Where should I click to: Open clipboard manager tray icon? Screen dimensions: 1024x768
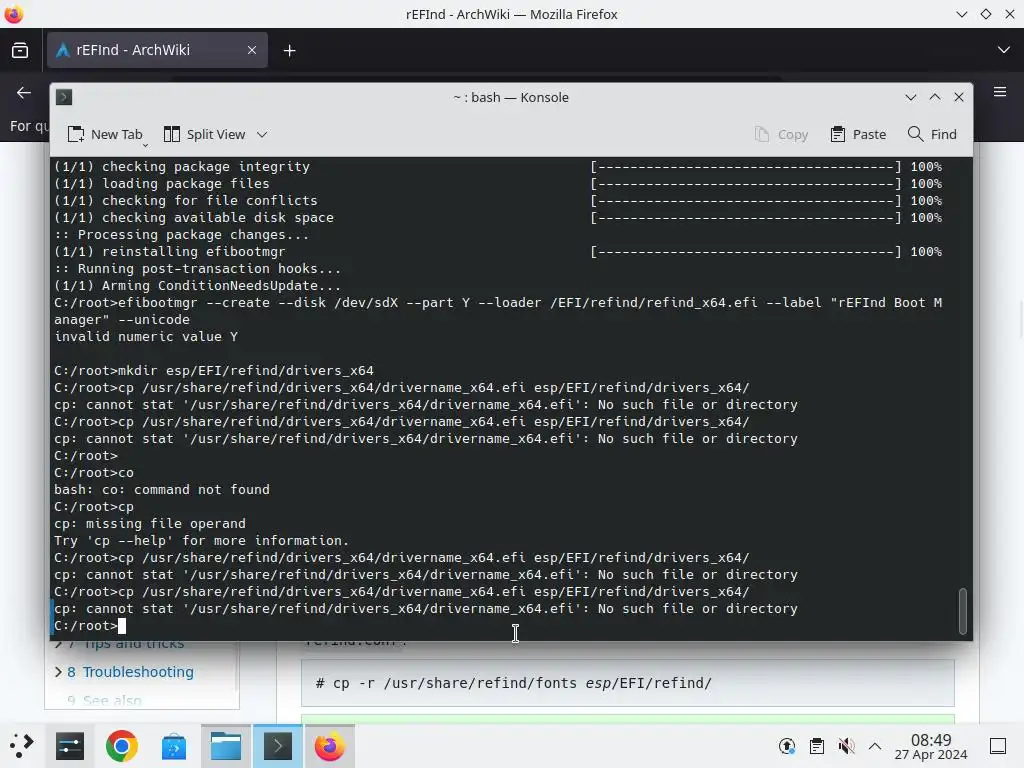tap(817, 746)
